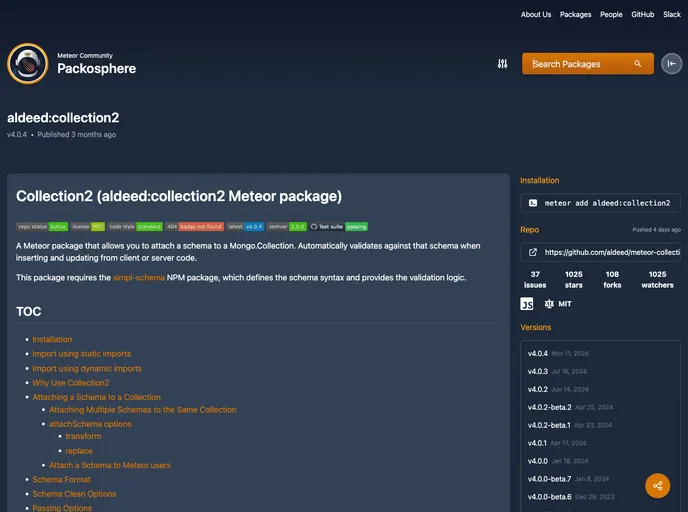Open GitHub in top navigation

click(x=642, y=14)
